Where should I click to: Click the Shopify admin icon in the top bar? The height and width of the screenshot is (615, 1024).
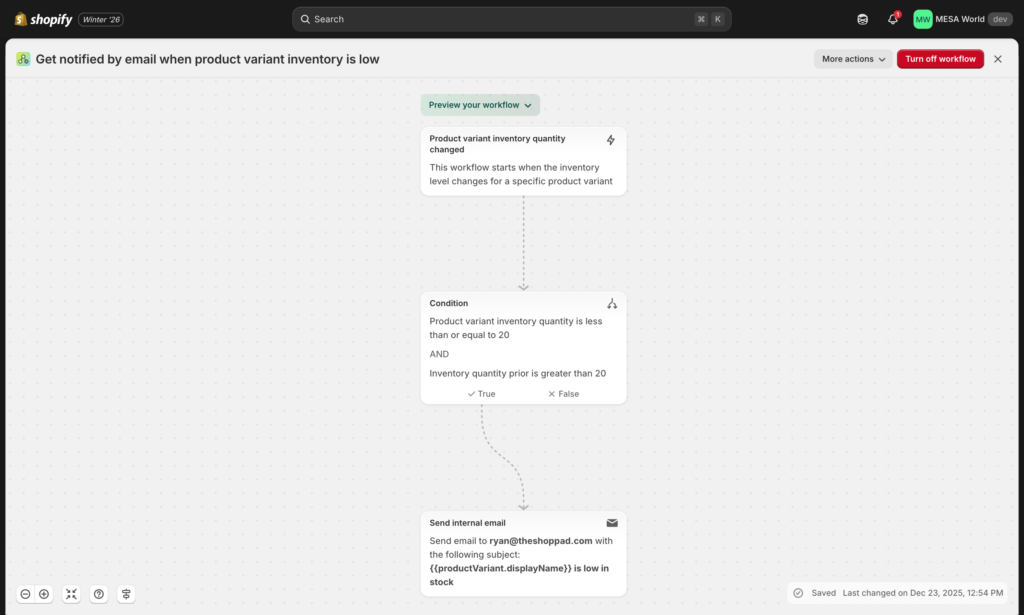[861, 18]
